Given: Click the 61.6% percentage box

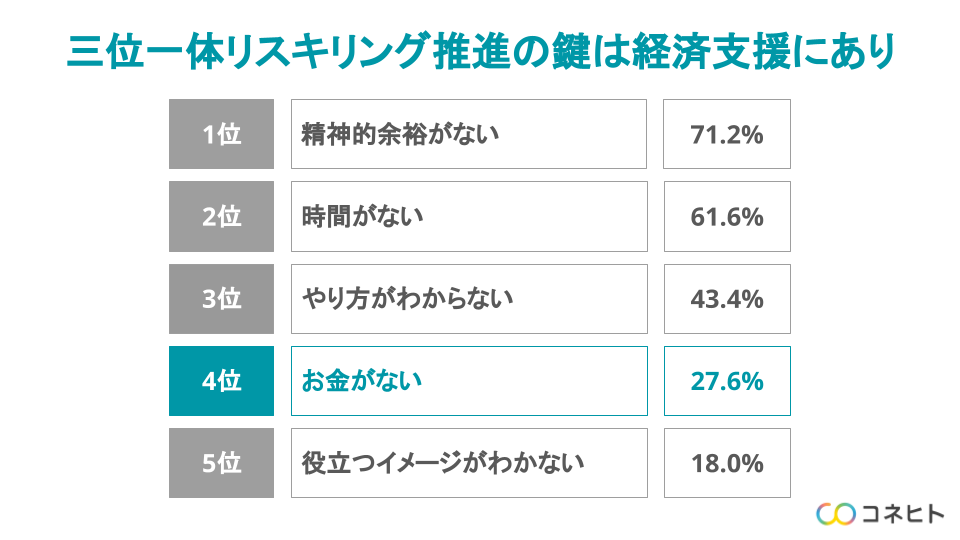Looking at the screenshot, I should pos(727,216).
